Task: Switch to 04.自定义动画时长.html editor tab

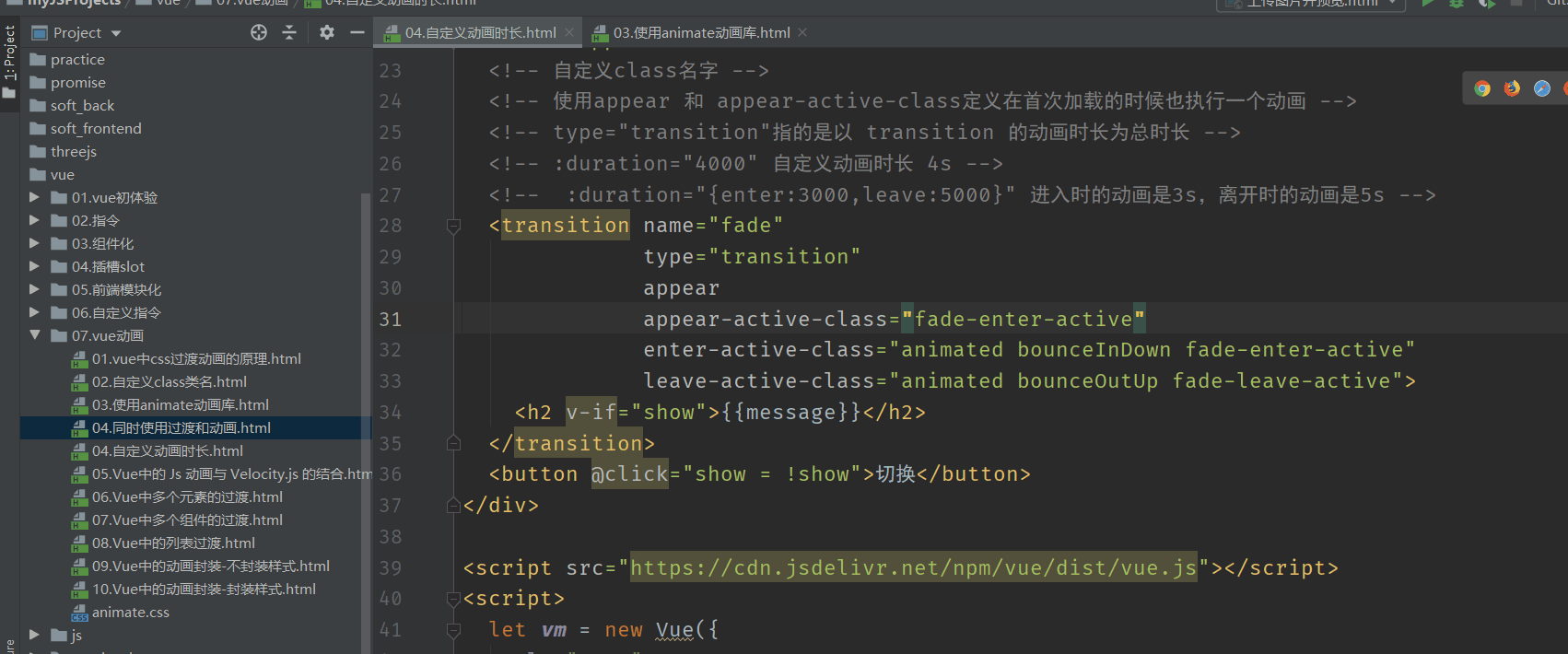Action: [480, 32]
